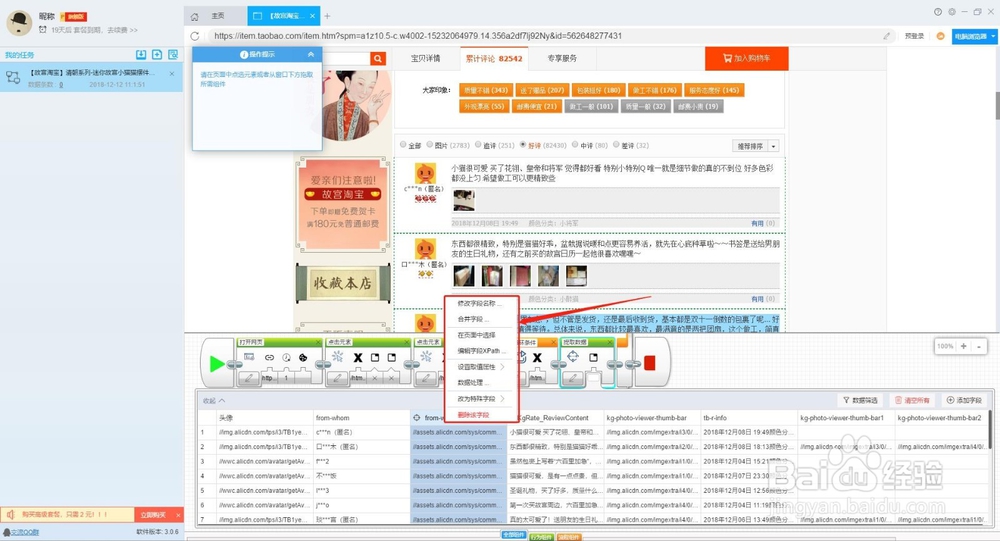Click the clock timer icon in 打开网页 block
Image resolution: width=1000 pixels, height=541 pixels.
(x=286, y=358)
